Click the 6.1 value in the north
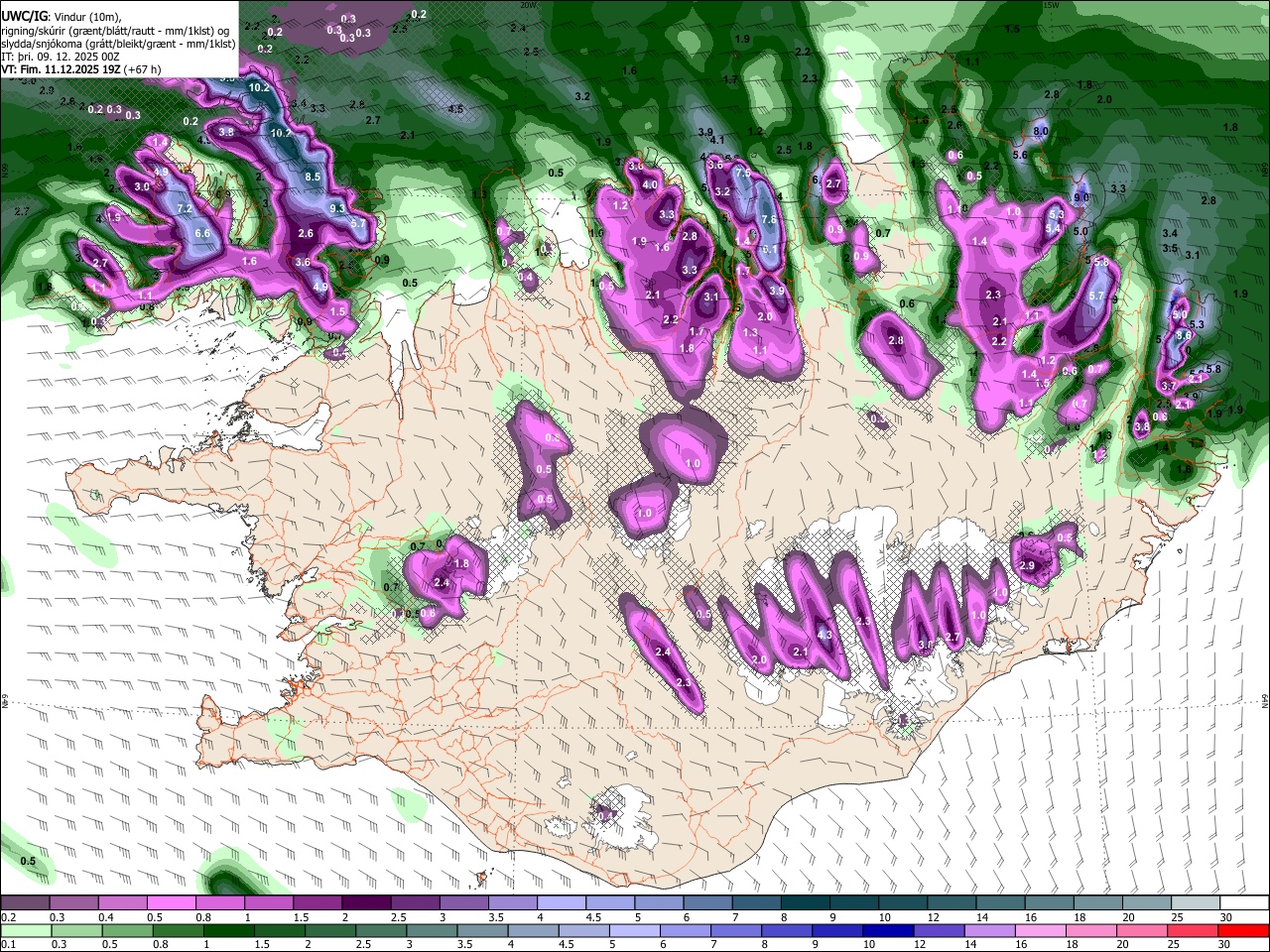1270x952 pixels. click(x=768, y=250)
